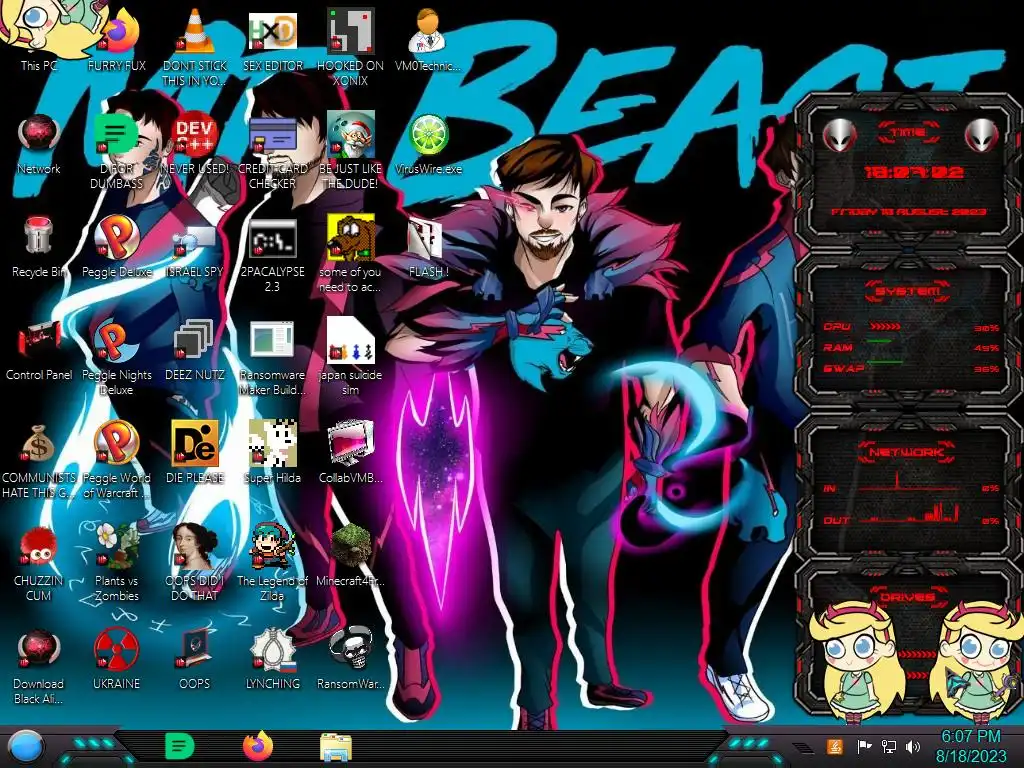Click the taskbar clock showing 6:07 PM
The width and height of the screenshot is (1024, 768).
pyautogui.click(x=970, y=746)
